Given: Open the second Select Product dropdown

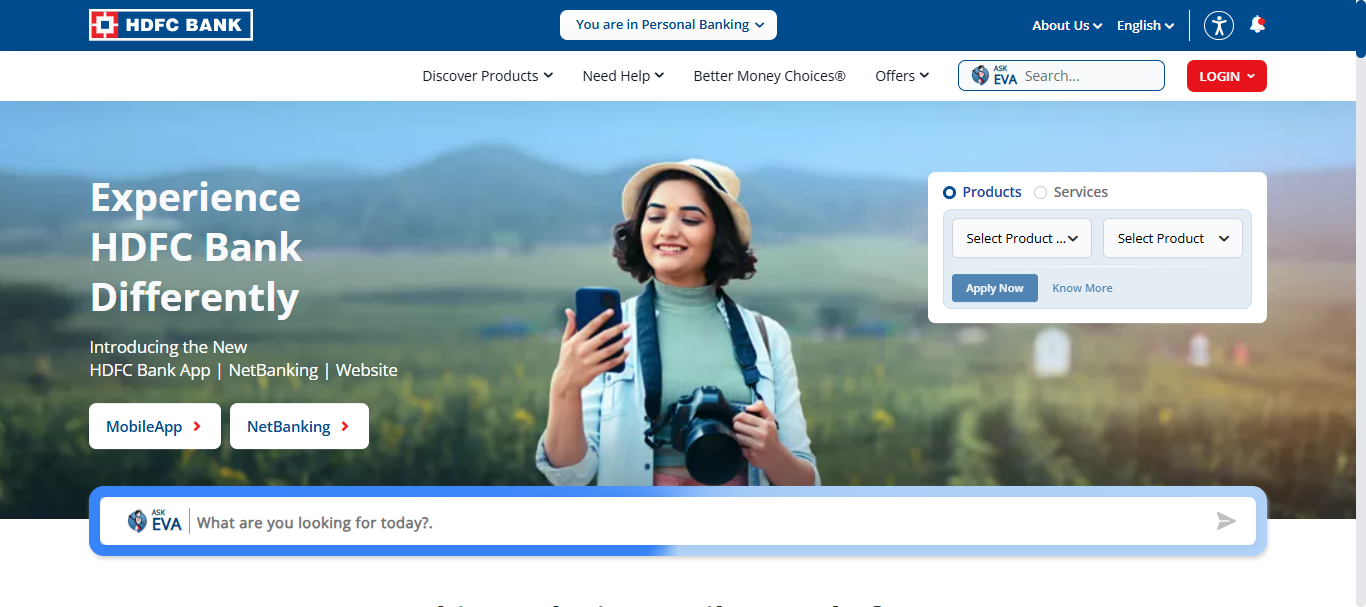Looking at the screenshot, I should [x=1173, y=238].
